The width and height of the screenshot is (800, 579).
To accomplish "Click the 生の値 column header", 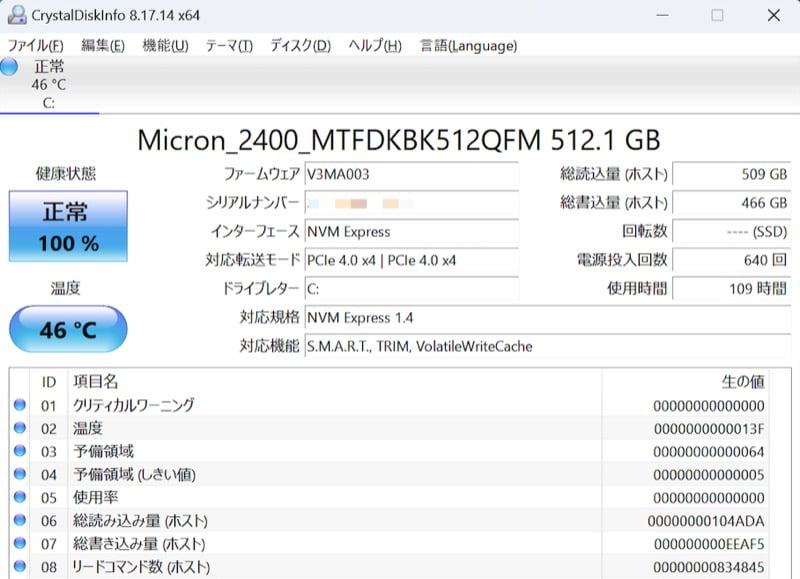I will point(742,382).
